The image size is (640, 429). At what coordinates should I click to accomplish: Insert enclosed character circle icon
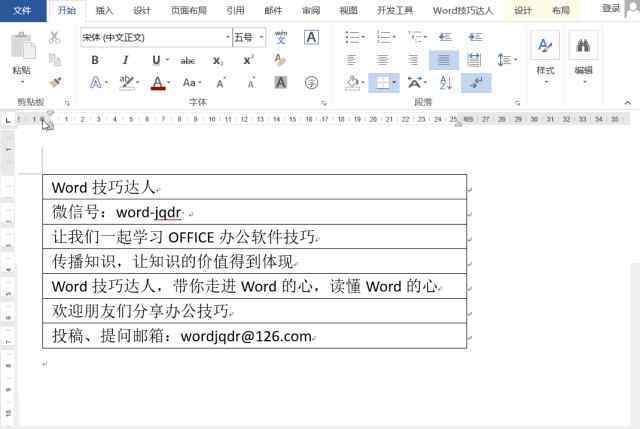click(x=311, y=83)
